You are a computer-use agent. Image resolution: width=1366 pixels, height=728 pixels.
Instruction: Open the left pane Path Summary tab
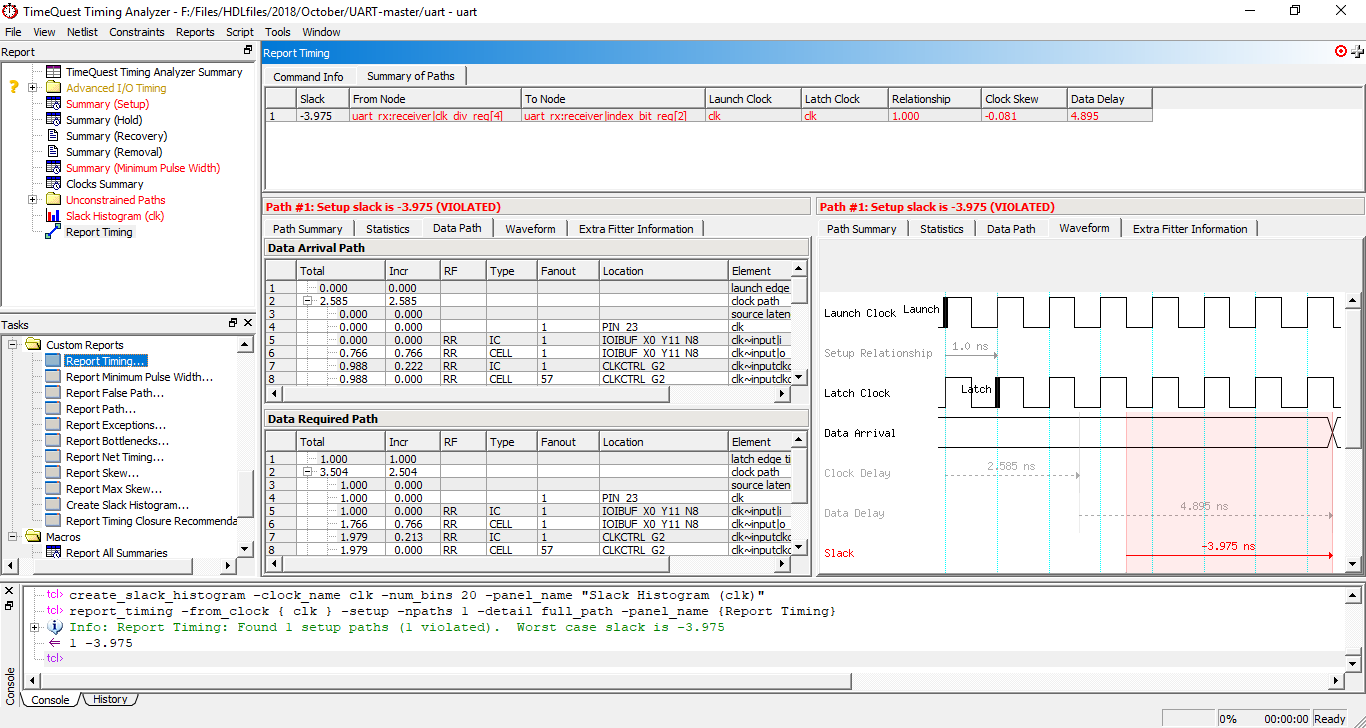click(307, 229)
